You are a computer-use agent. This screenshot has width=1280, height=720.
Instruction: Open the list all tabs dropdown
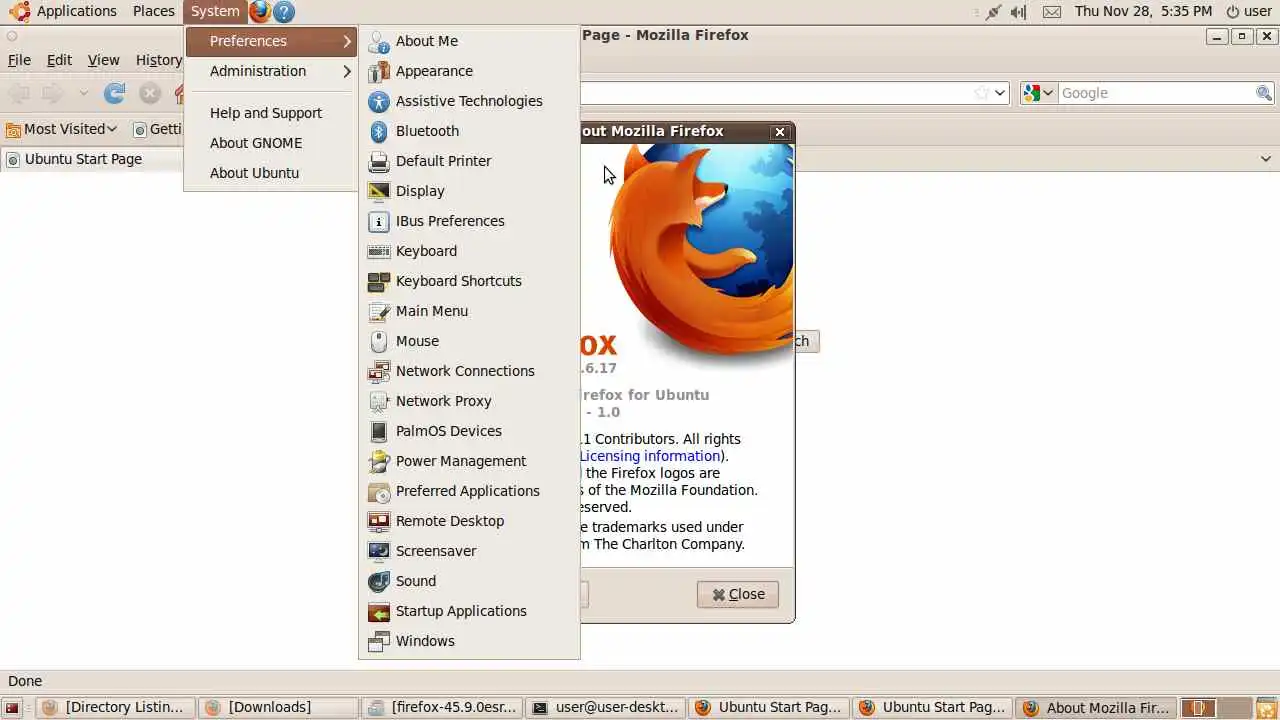coord(1265,159)
